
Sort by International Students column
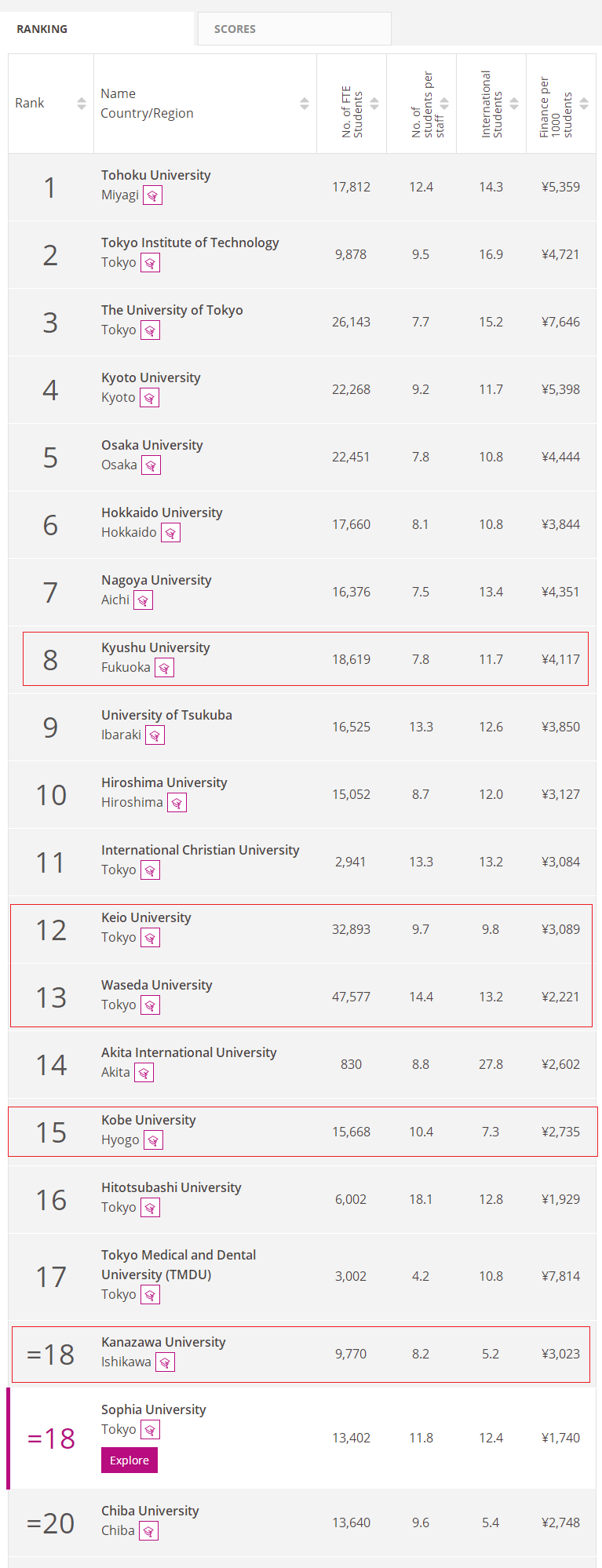coord(514,104)
